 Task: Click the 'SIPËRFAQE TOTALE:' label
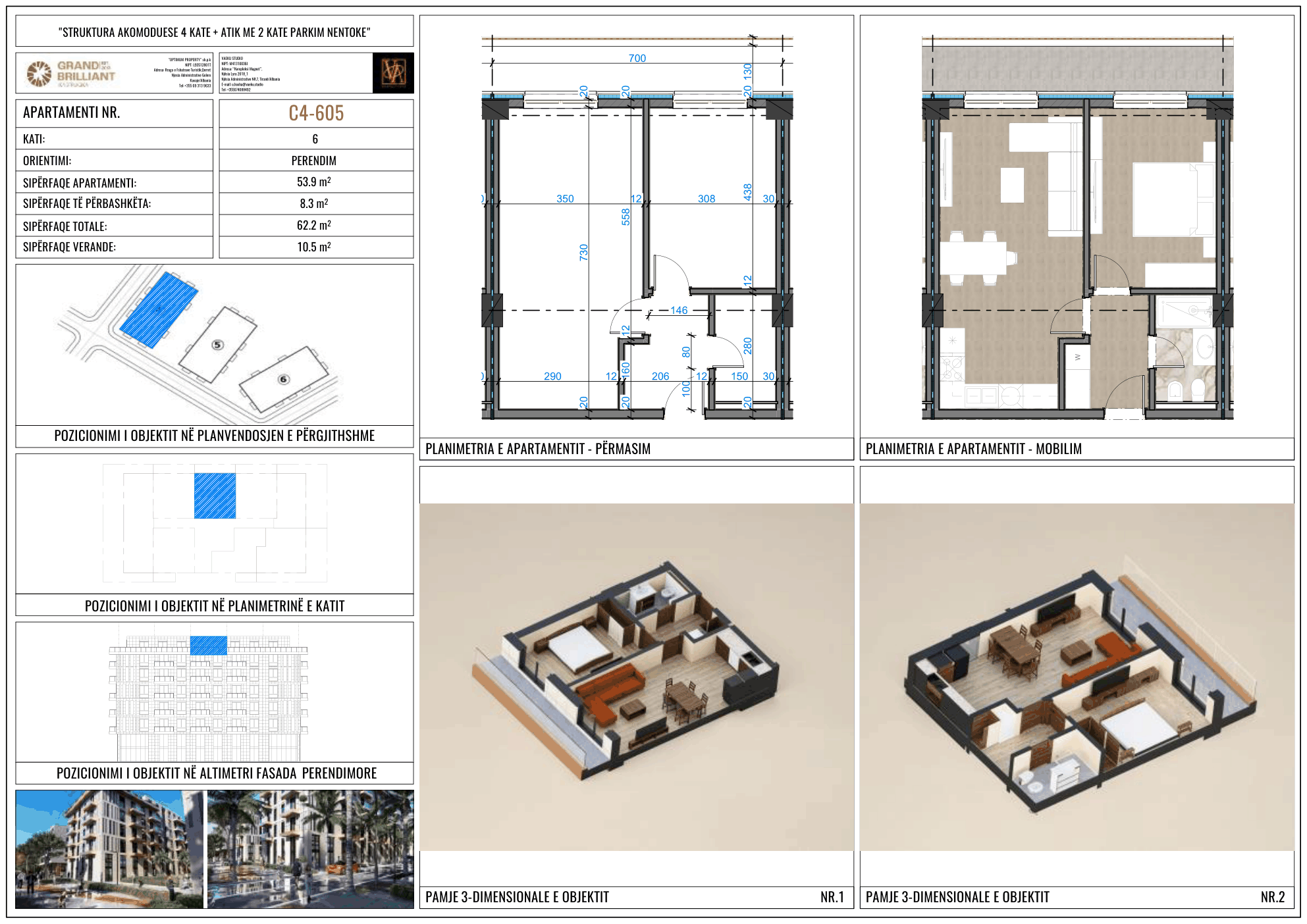65,226
